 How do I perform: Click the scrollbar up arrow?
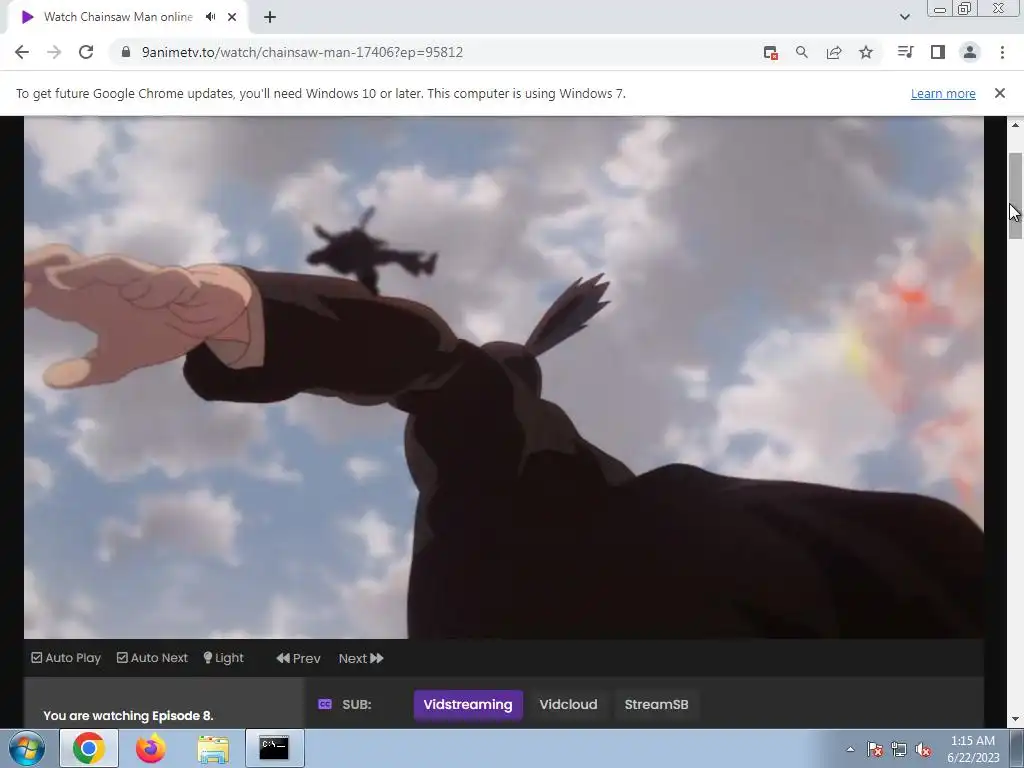[x=1015, y=124]
